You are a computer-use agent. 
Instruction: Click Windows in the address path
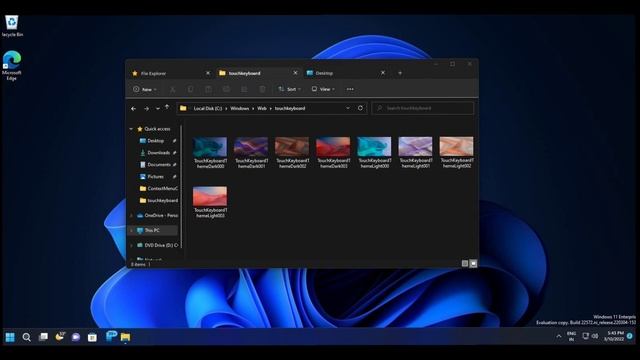click(240, 109)
